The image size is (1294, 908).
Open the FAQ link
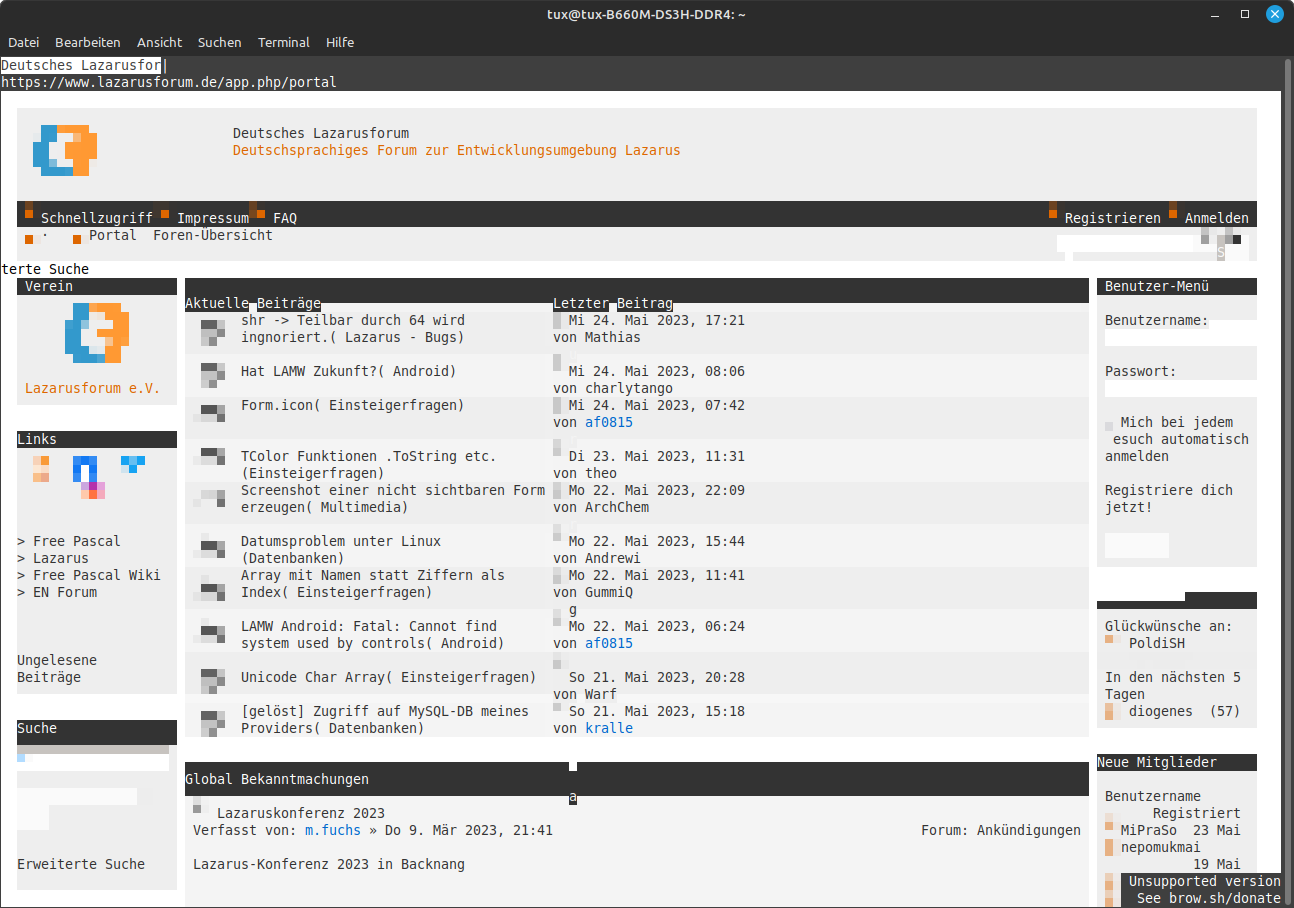click(285, 218)
